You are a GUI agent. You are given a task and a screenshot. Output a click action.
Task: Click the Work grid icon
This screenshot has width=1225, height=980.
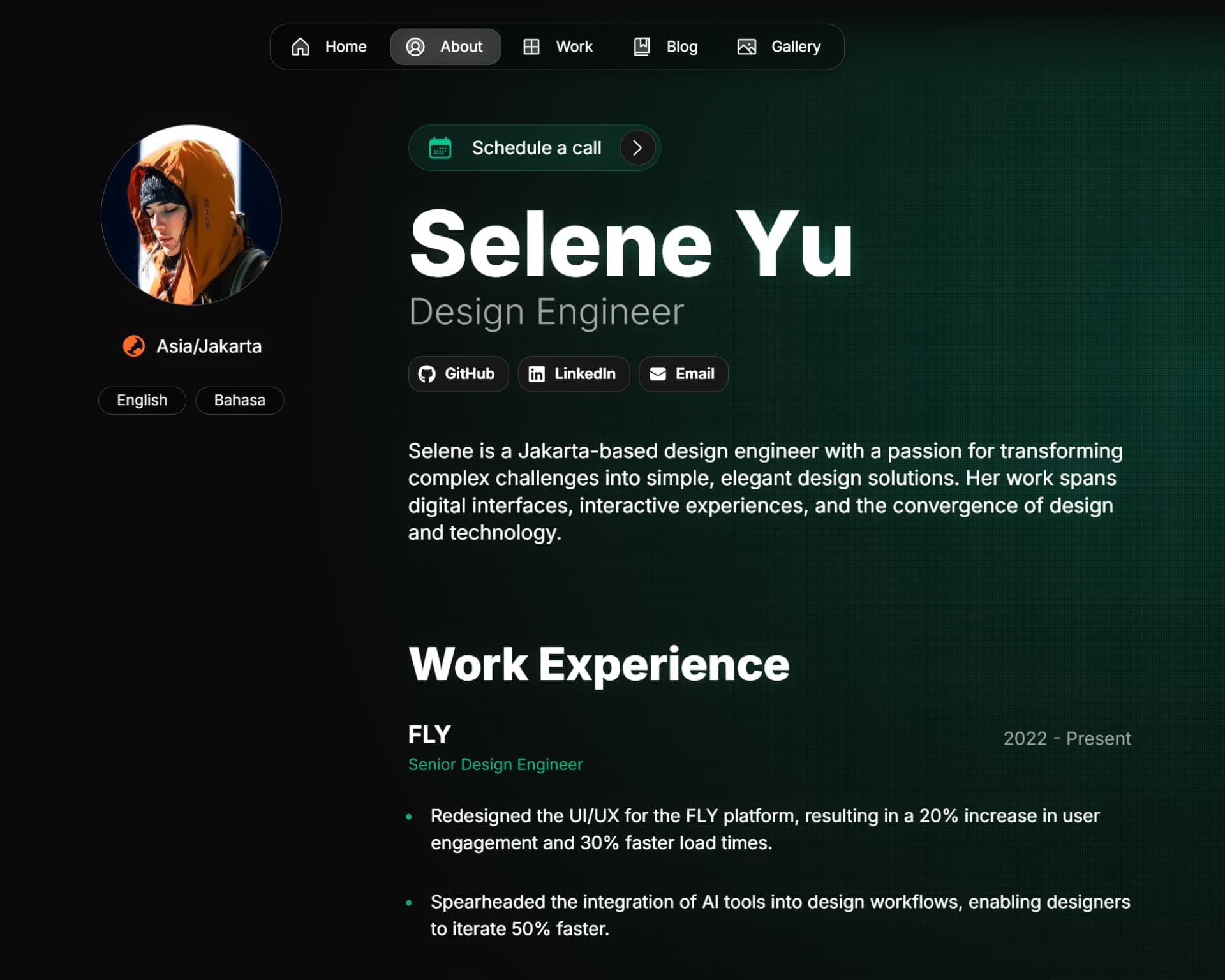pyautogui.click(x=531, y=47)
